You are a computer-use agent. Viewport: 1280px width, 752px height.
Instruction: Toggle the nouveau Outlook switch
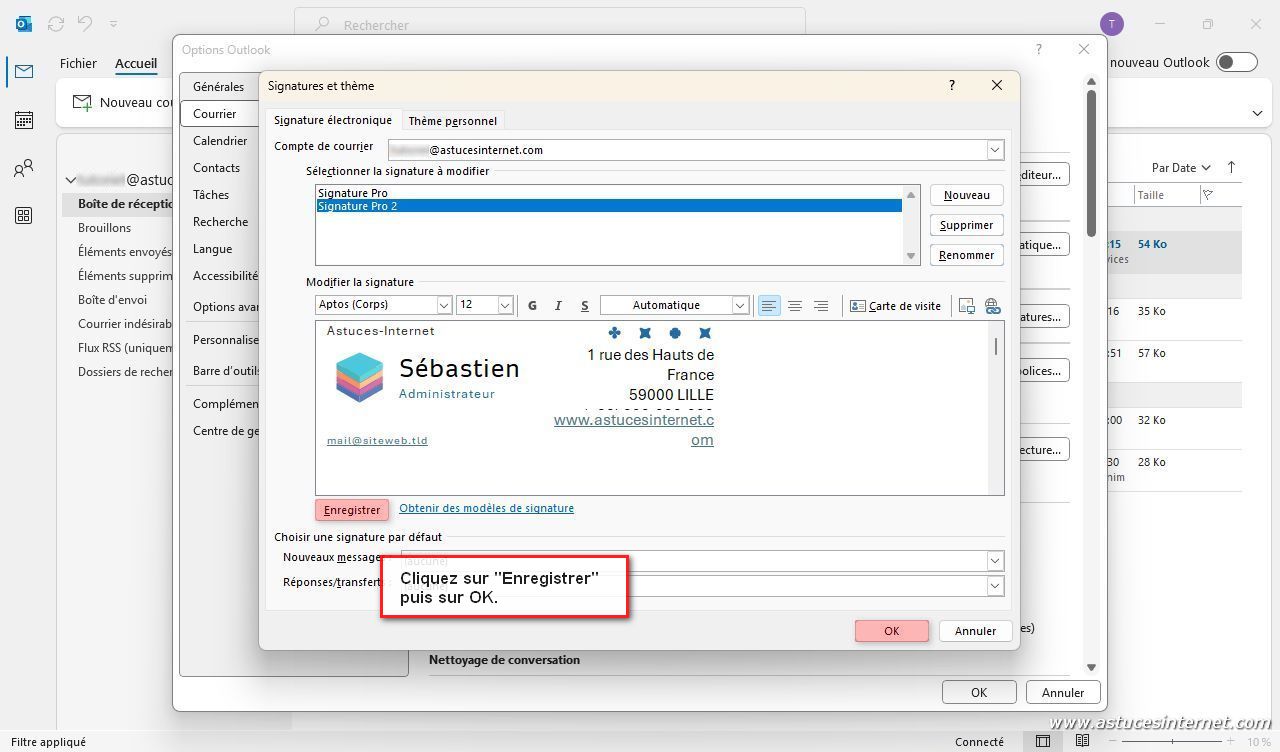(x=1237, y=62)
